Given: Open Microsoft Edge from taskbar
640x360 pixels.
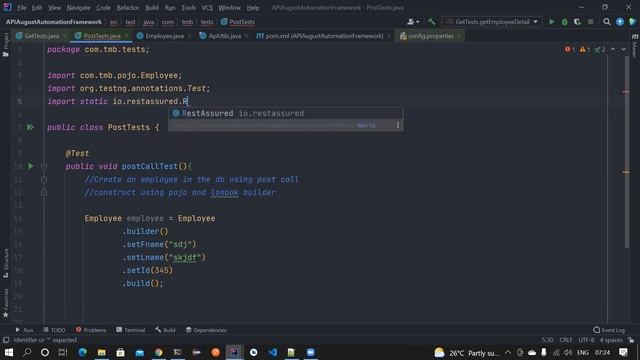Looking at the screenshot, I should (82, 352).
